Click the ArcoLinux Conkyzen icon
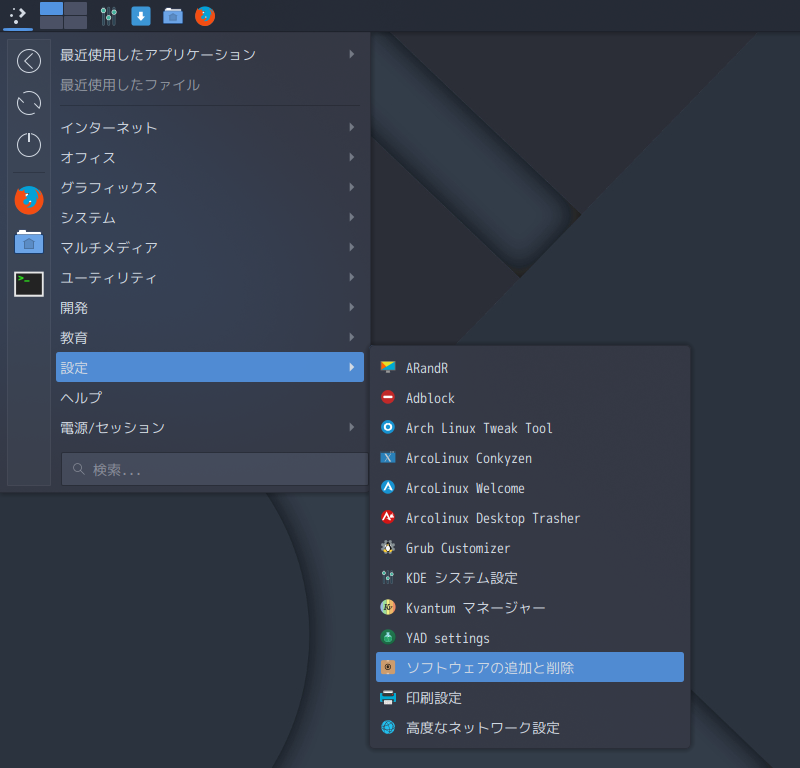Viewport: 800px width, 768px height. [x=388, y=457]
